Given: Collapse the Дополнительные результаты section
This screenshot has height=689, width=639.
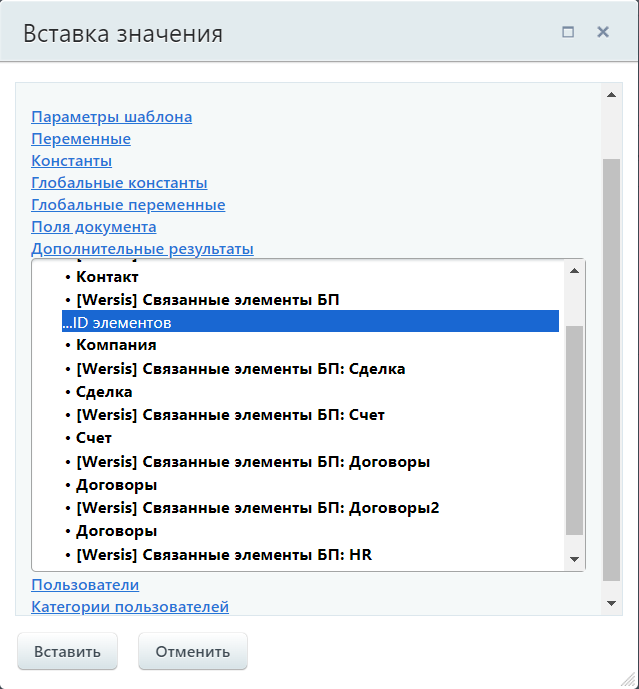Looking at the screenshot, I should point(142,249).
